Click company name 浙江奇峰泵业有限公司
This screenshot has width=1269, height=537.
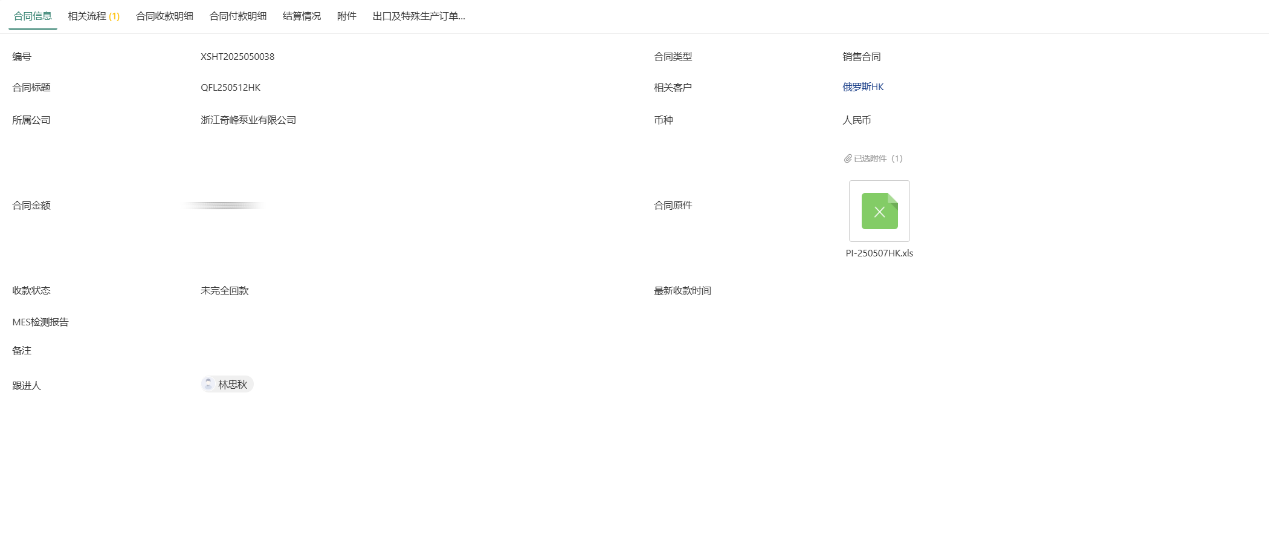point(248,120)
